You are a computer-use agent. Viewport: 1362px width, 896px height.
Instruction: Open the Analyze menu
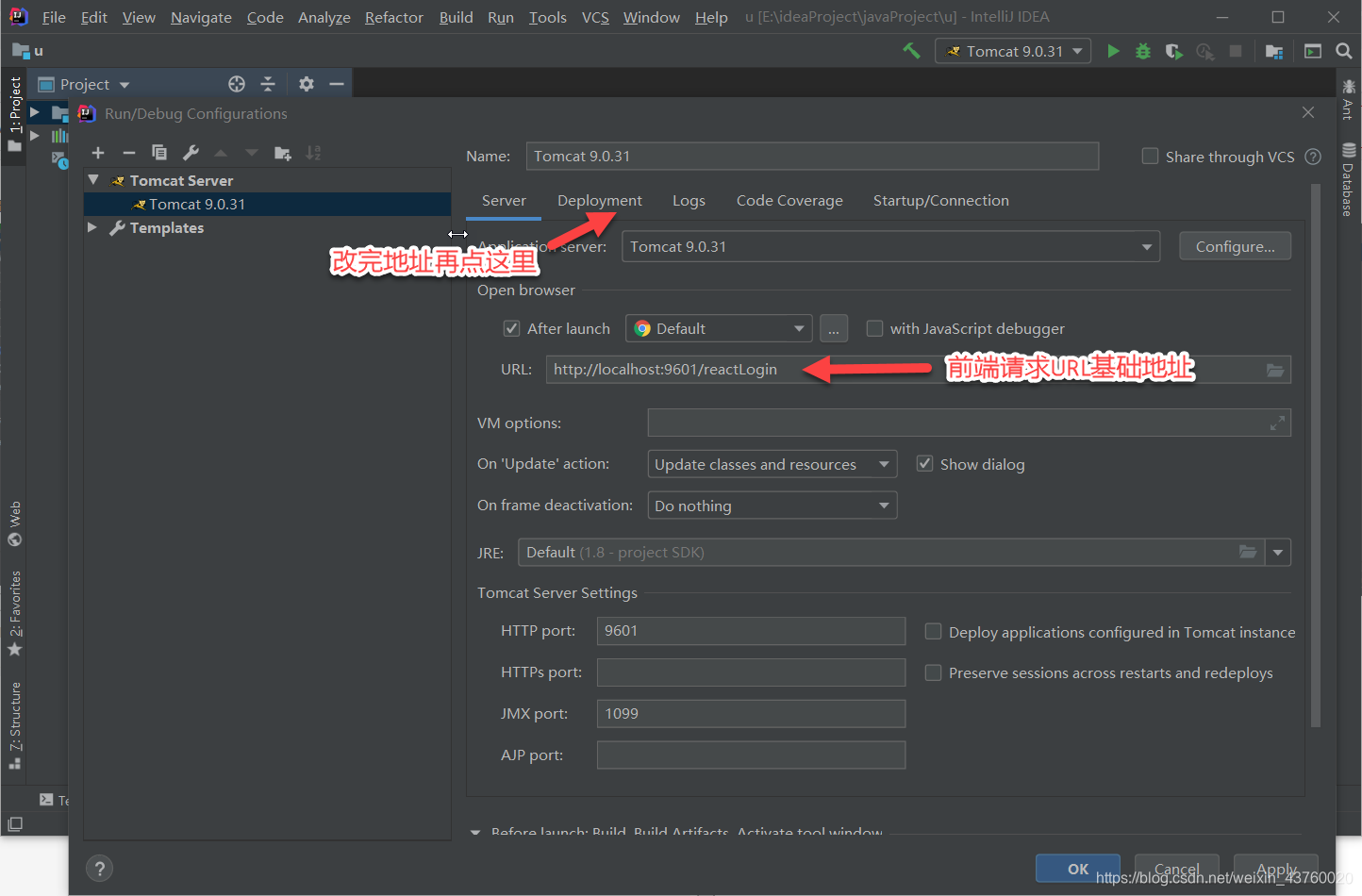point(324,17)
